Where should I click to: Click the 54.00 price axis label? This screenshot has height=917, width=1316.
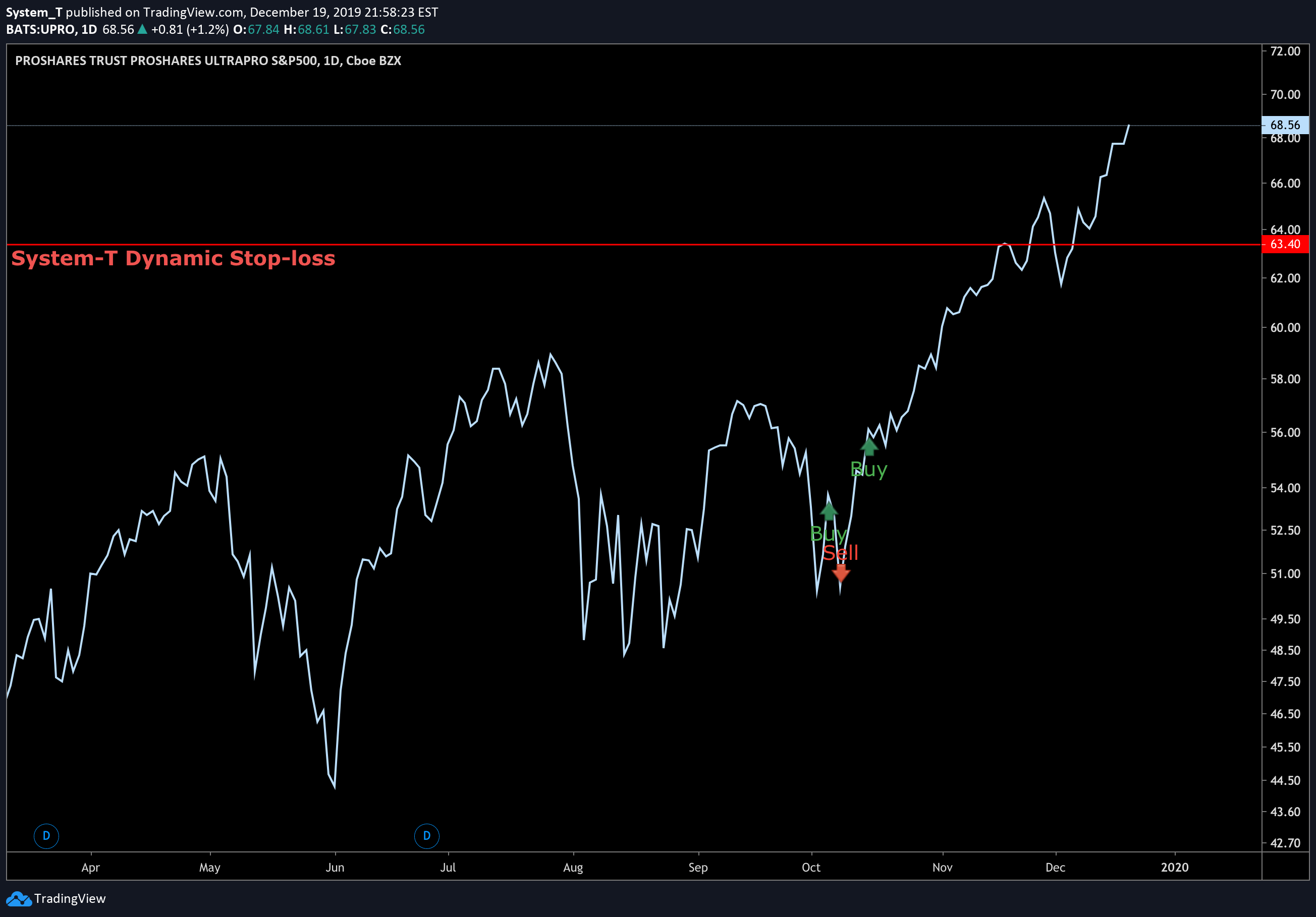pos(1285,488)
